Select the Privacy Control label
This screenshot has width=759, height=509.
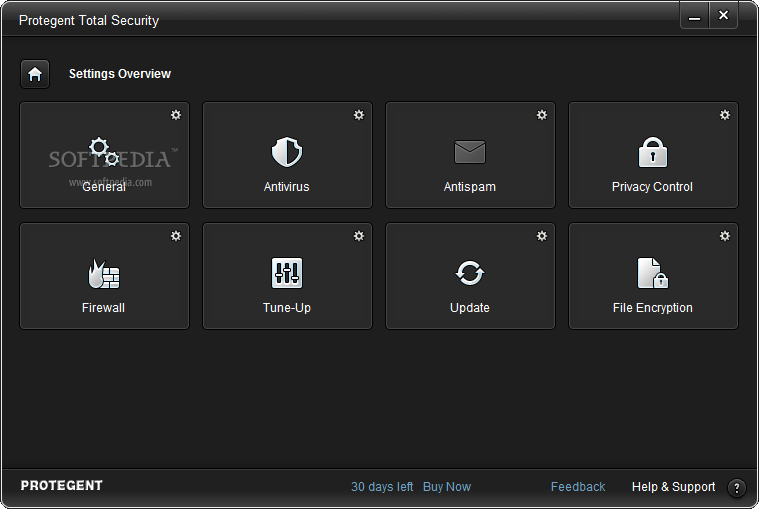pyautogui.click(x=652, y=187)
